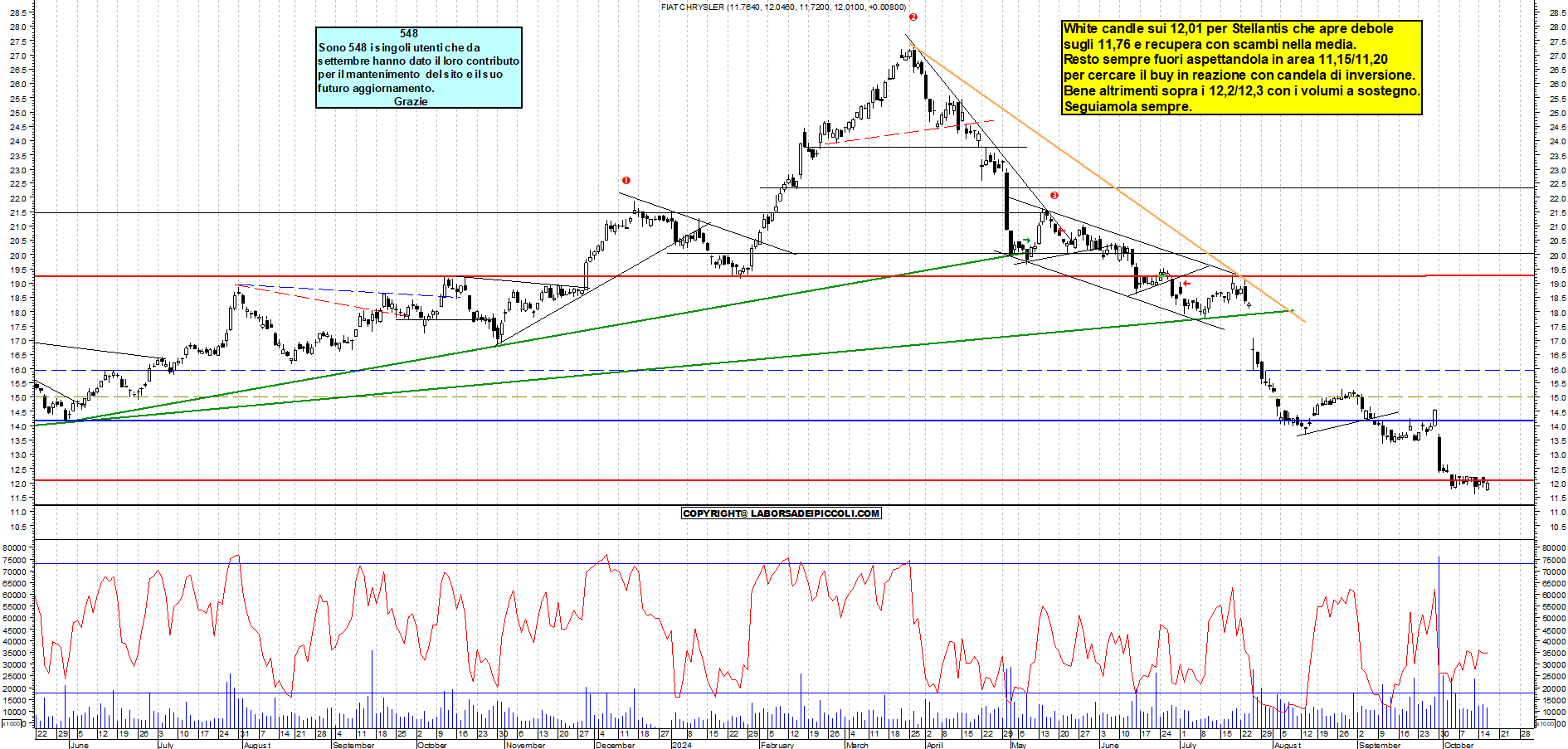The height and width of the screenshot is (749, 1568).
Task: Click the November month label
Action: pyautogui.click(x=526, y=745)
